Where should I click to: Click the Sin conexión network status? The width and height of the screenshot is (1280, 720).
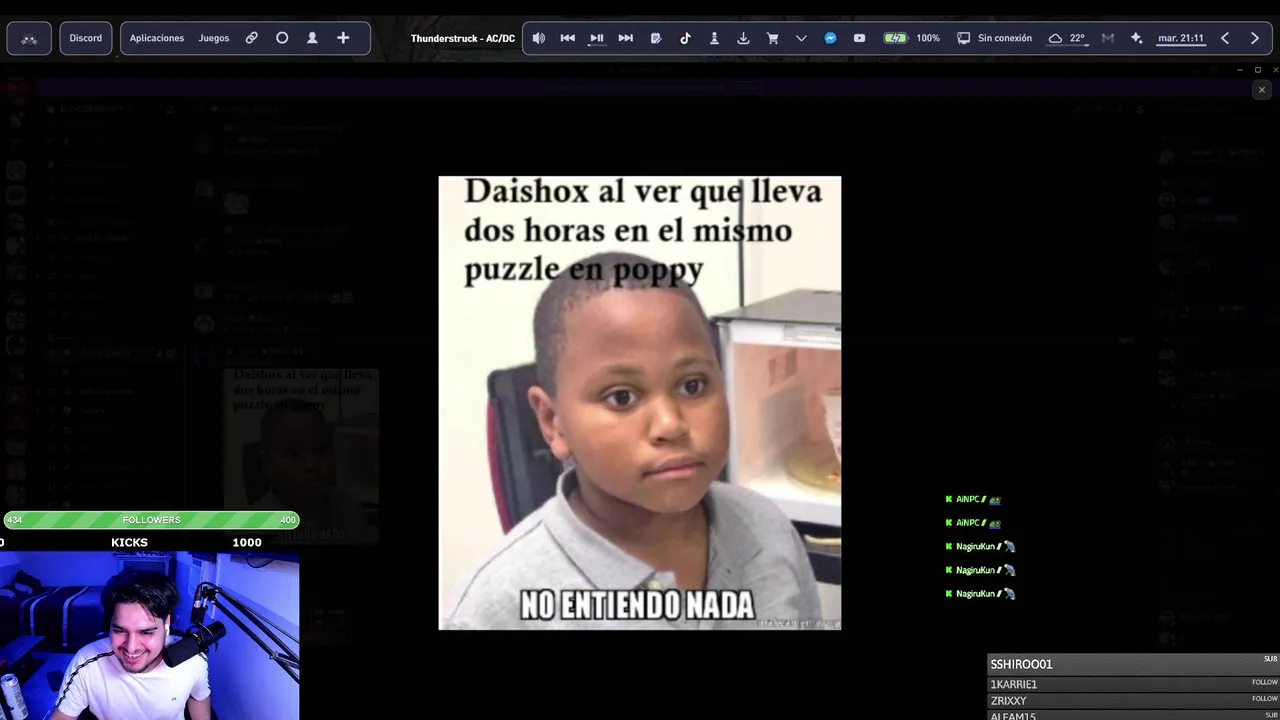coord(1005,38)
